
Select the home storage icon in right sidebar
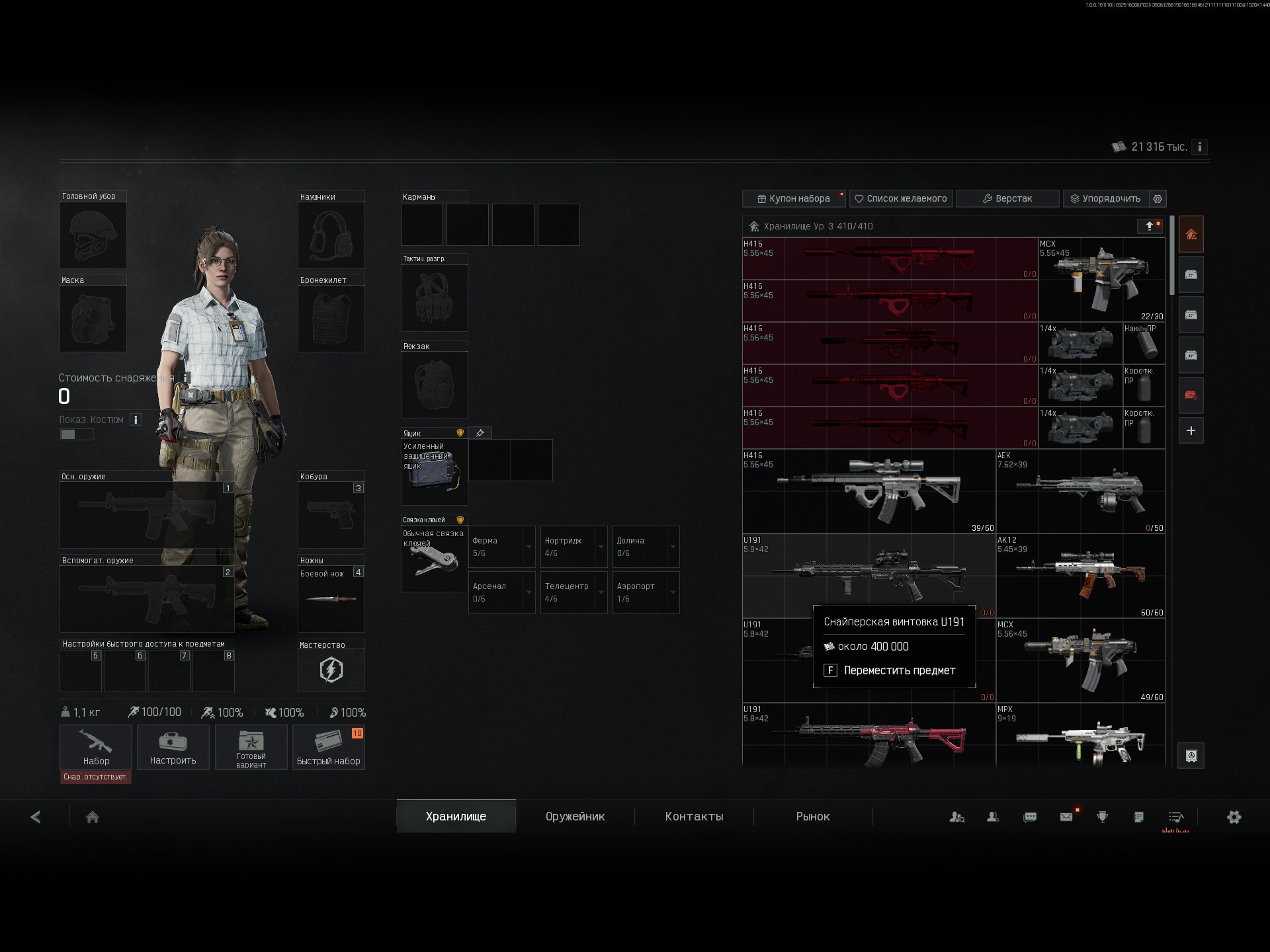[1191, 235]
